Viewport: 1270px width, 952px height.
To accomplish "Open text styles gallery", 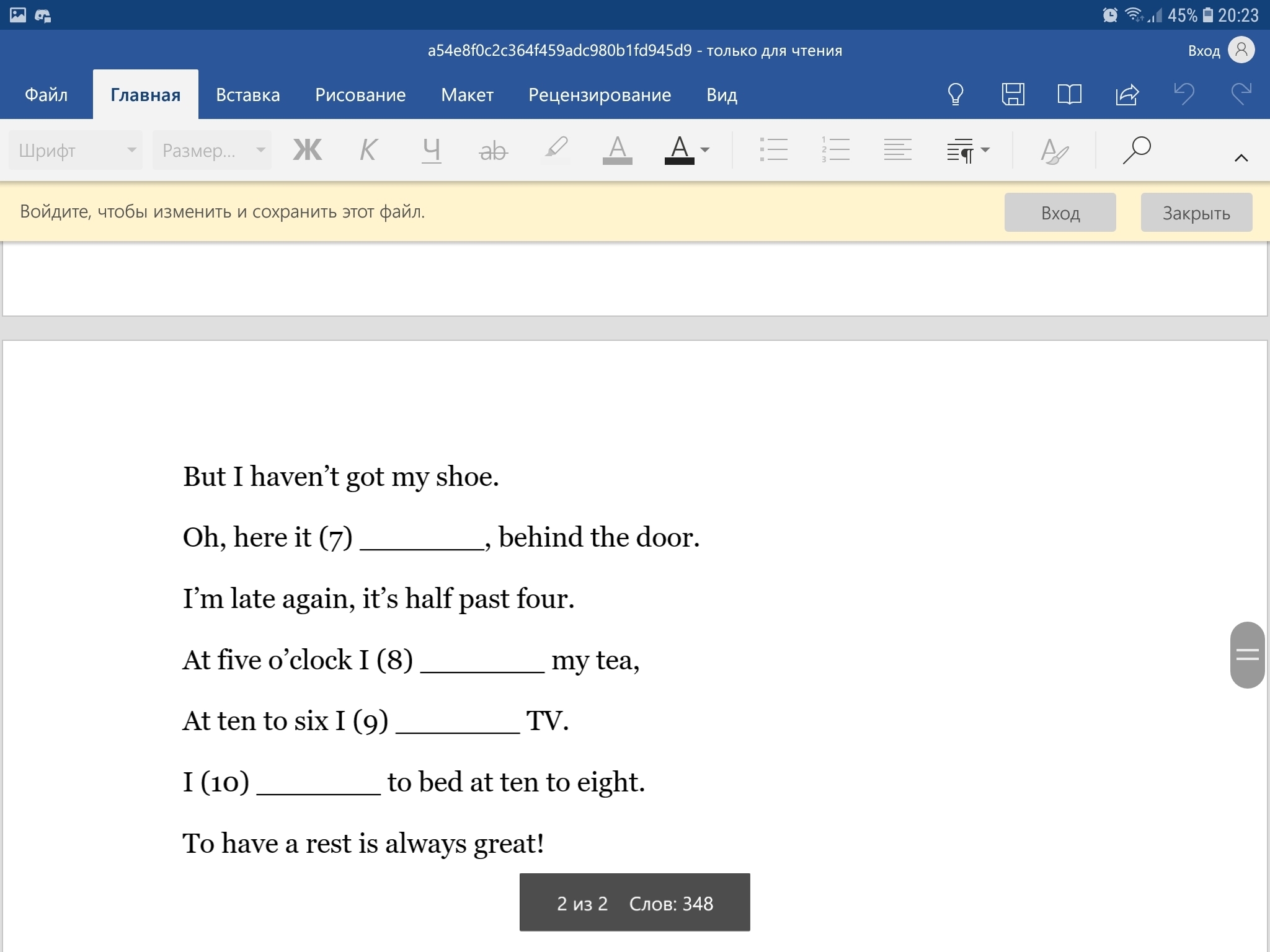I will tap(1054, 151).
